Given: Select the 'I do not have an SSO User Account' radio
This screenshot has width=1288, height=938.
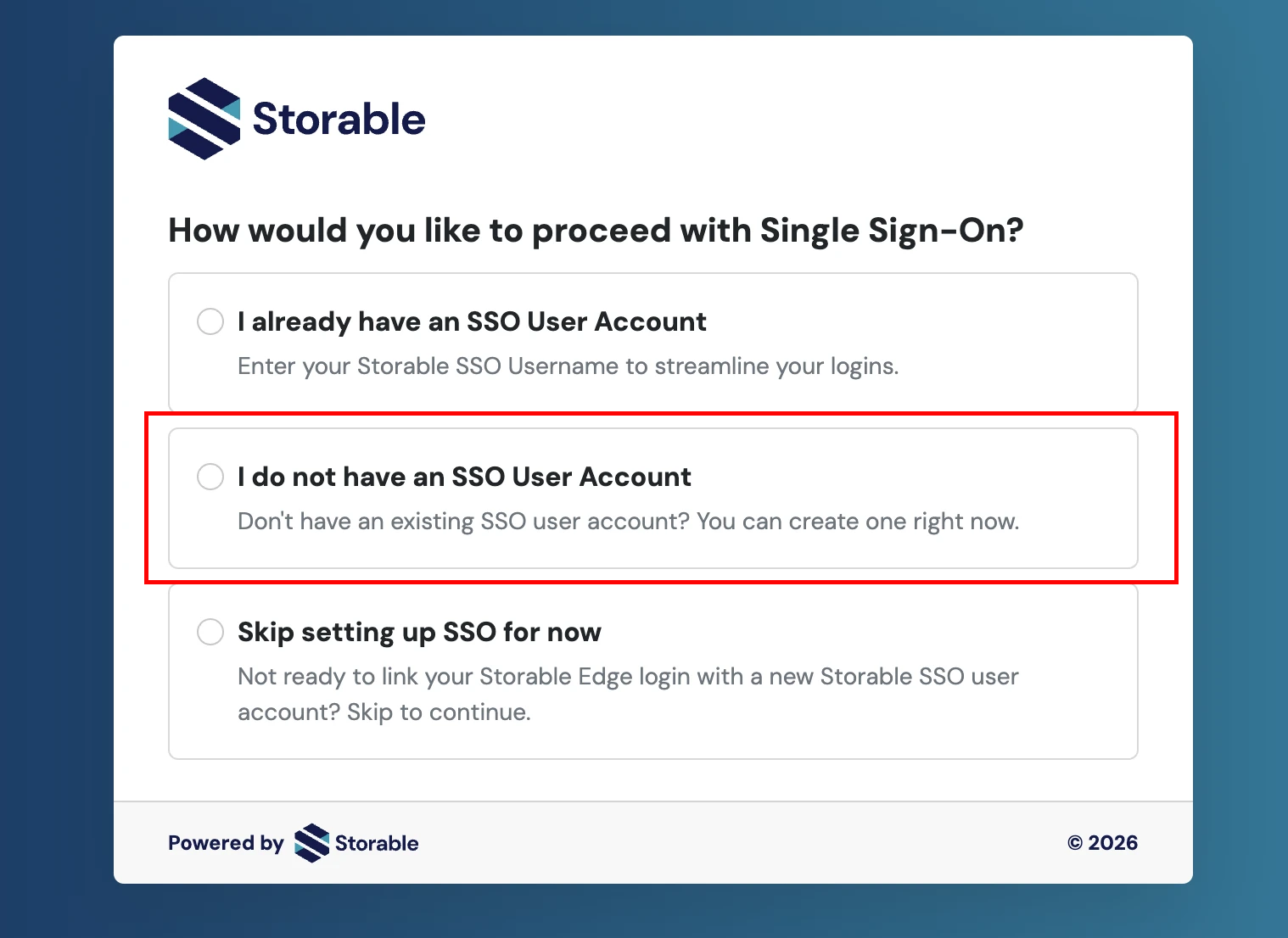Looking at the screenshot, I should (x=210, y=477).
